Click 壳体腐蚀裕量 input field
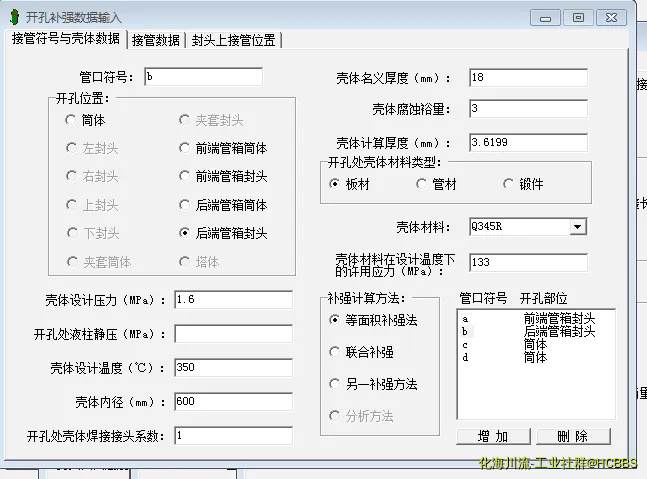 tap(528, 109)
